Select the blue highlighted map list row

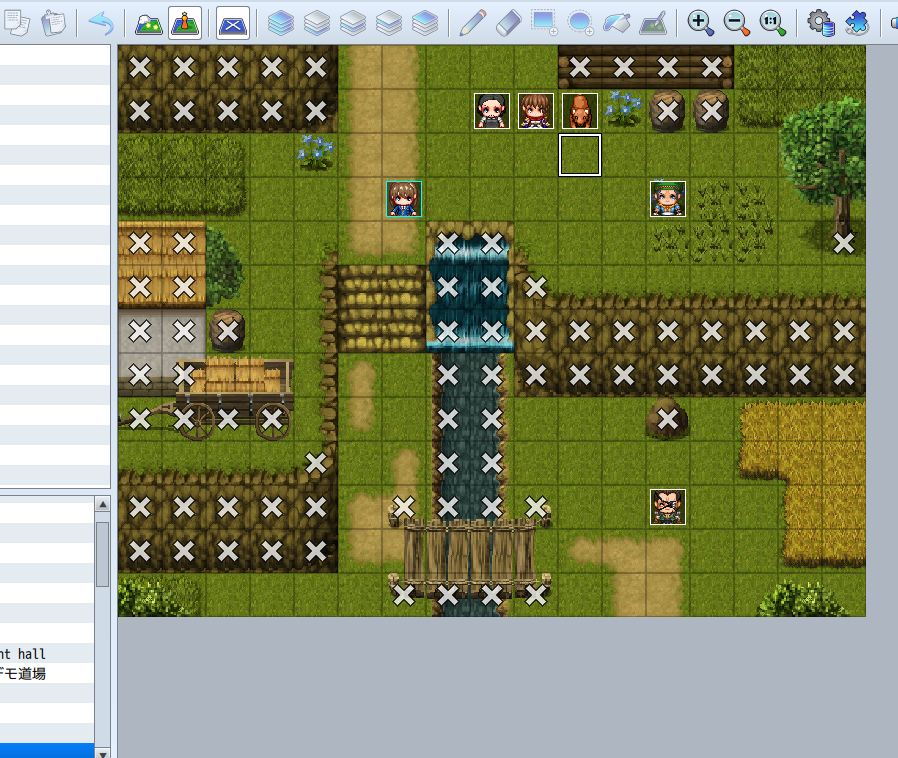[47, 751]
